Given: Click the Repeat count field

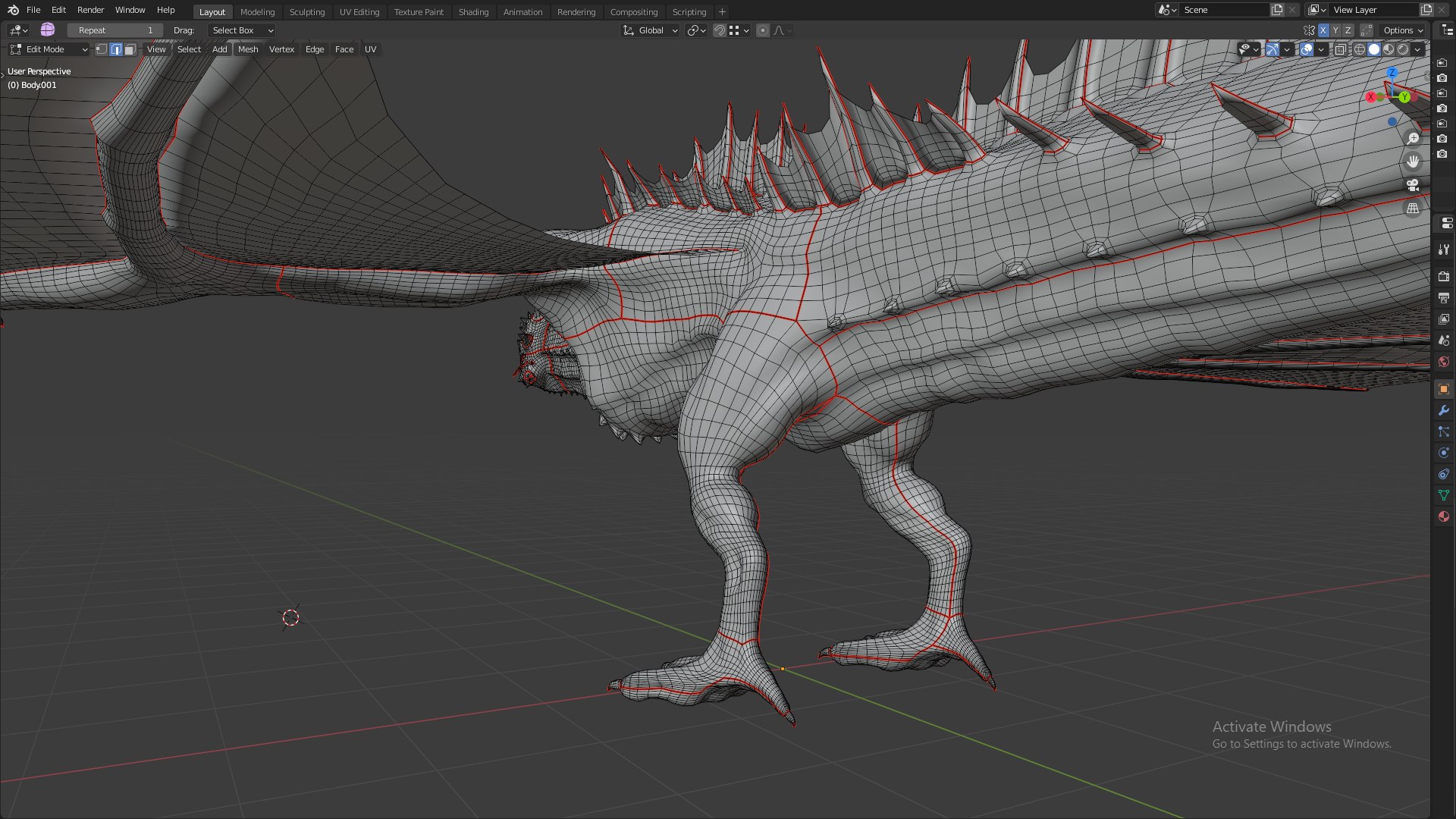Looking at the screenshot, I should coord(115,30).
